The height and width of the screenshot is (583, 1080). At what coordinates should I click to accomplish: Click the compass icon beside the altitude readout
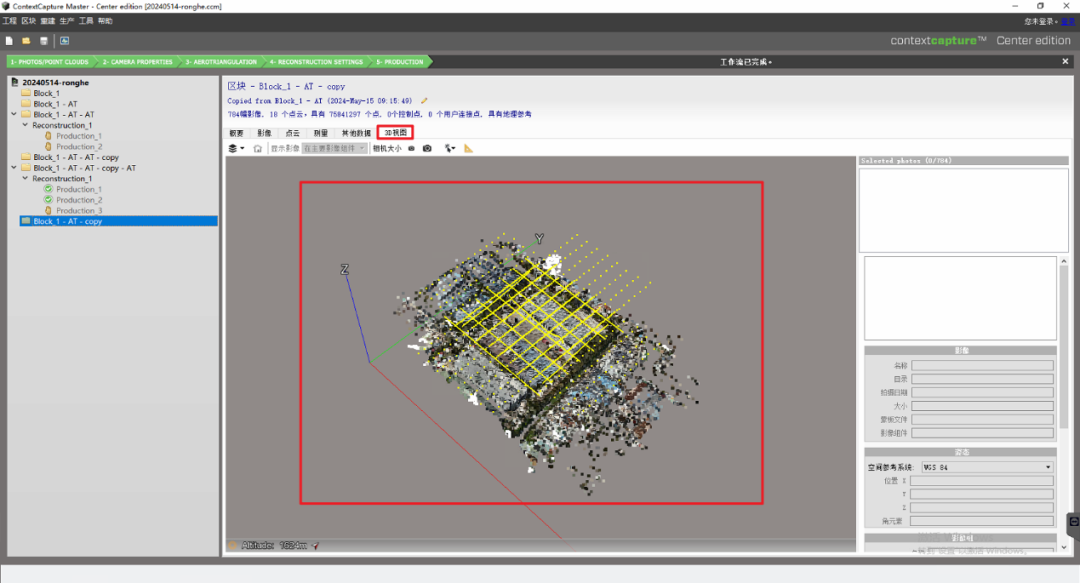click(315, 546)
